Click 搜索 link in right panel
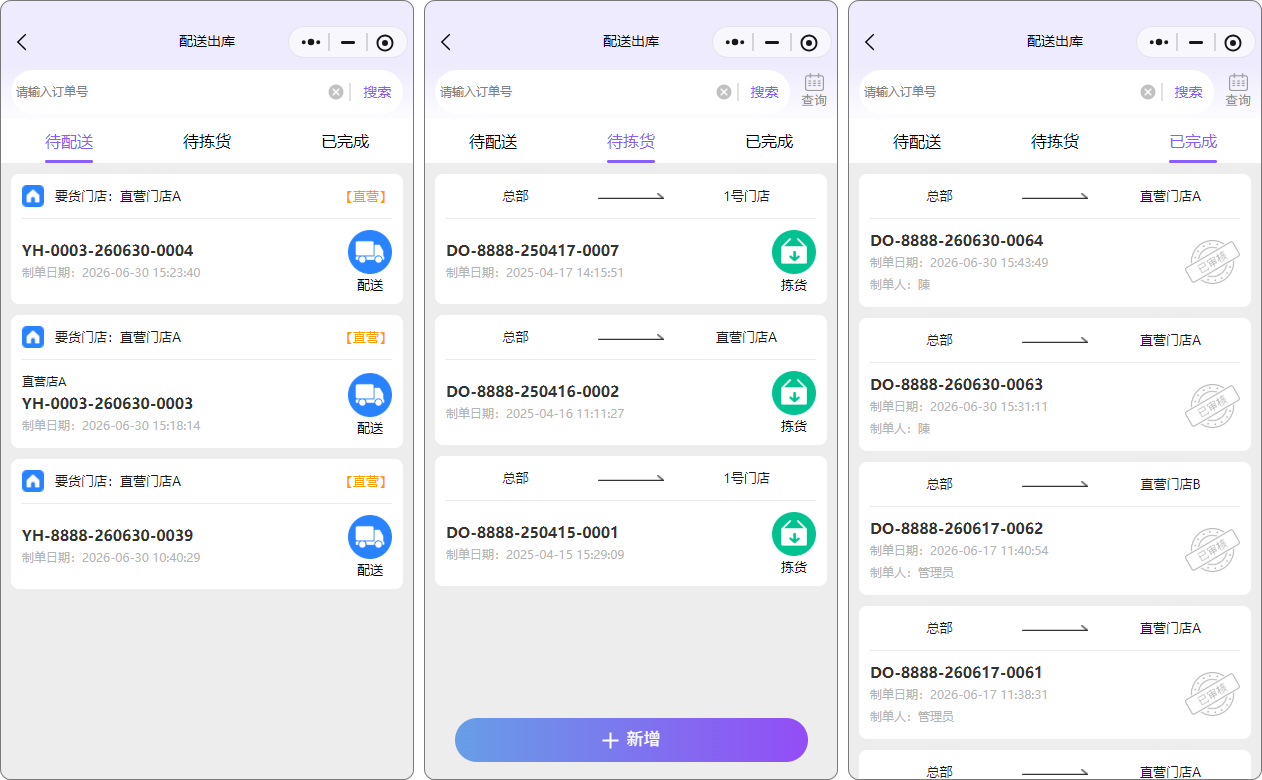The image size is (1262, 780). point(1188,92)
